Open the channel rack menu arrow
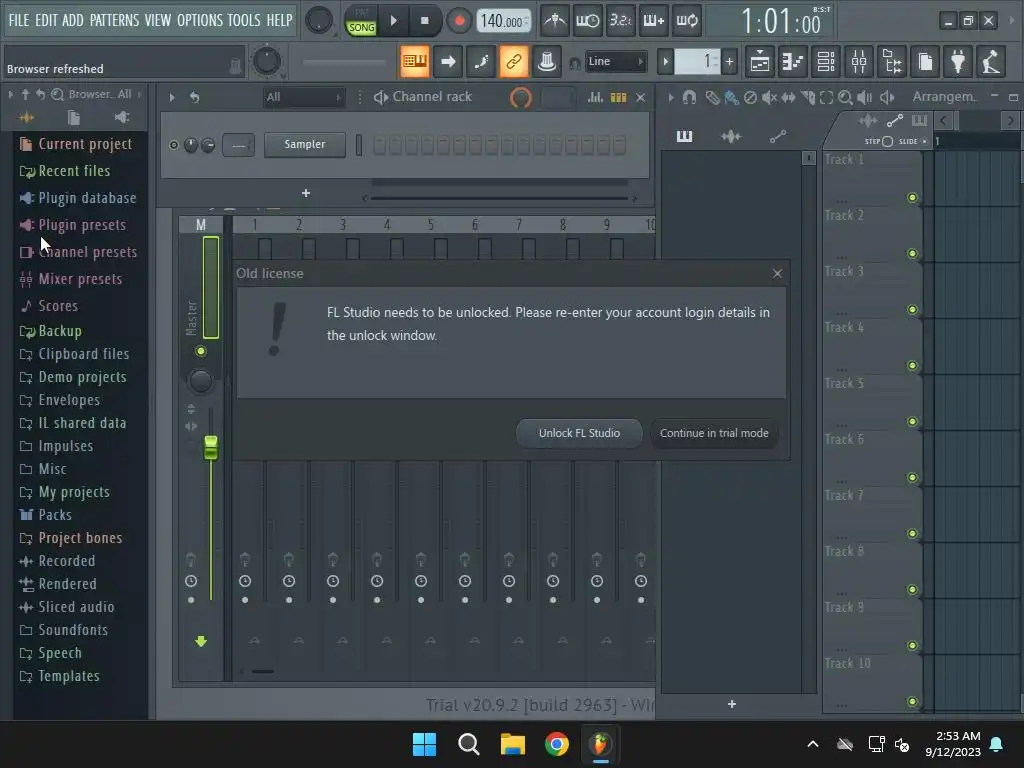This screenshot has width=1024, height=768. (172, 97)
